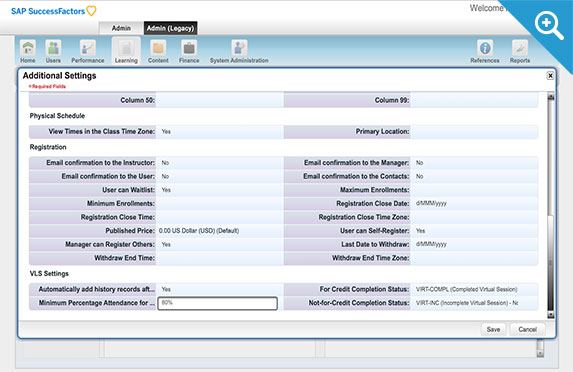Click the VLS Settings section heading

pos(49,273)
